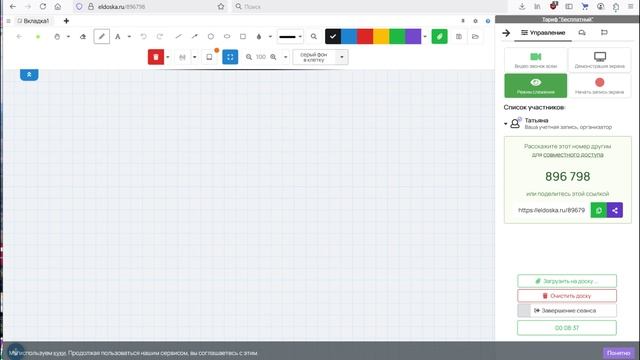Select the hand pan tool
Image resolution: width=640 pixels, height=360 pixels.
pos(57,37)
